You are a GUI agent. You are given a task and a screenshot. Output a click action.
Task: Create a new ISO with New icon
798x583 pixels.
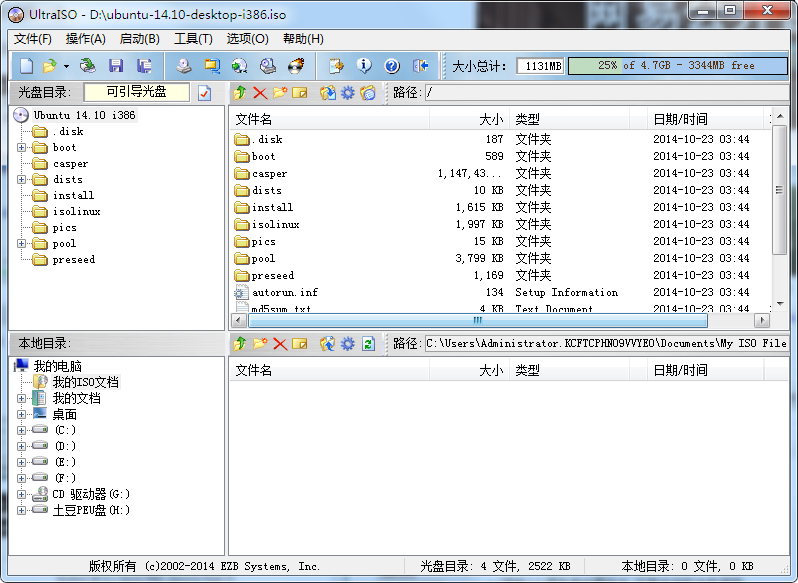(26, 66)
